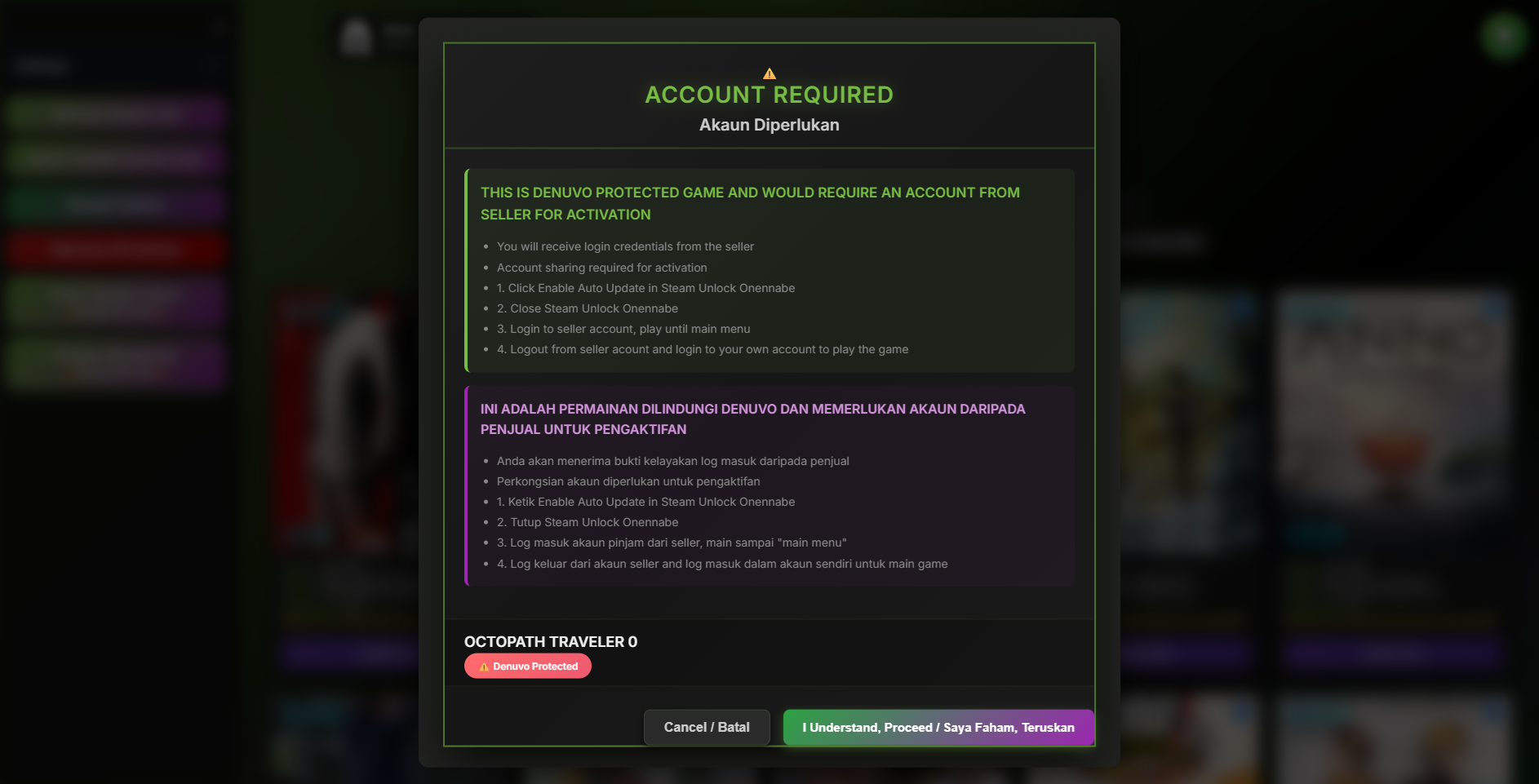Confirm with I Understand, Proceed button
This screenshot has height=784, width=1539.
click(x=938, y=727)
